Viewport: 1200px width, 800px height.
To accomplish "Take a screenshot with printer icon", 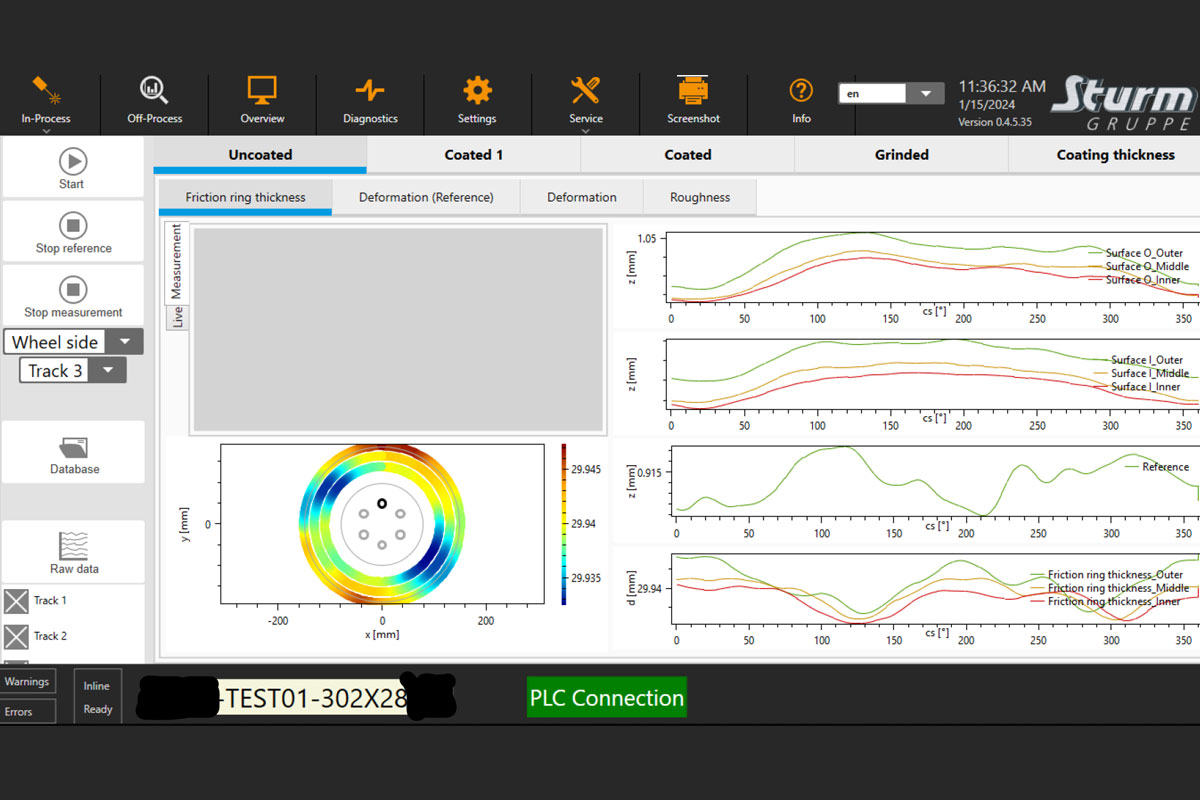I will 693,91.
